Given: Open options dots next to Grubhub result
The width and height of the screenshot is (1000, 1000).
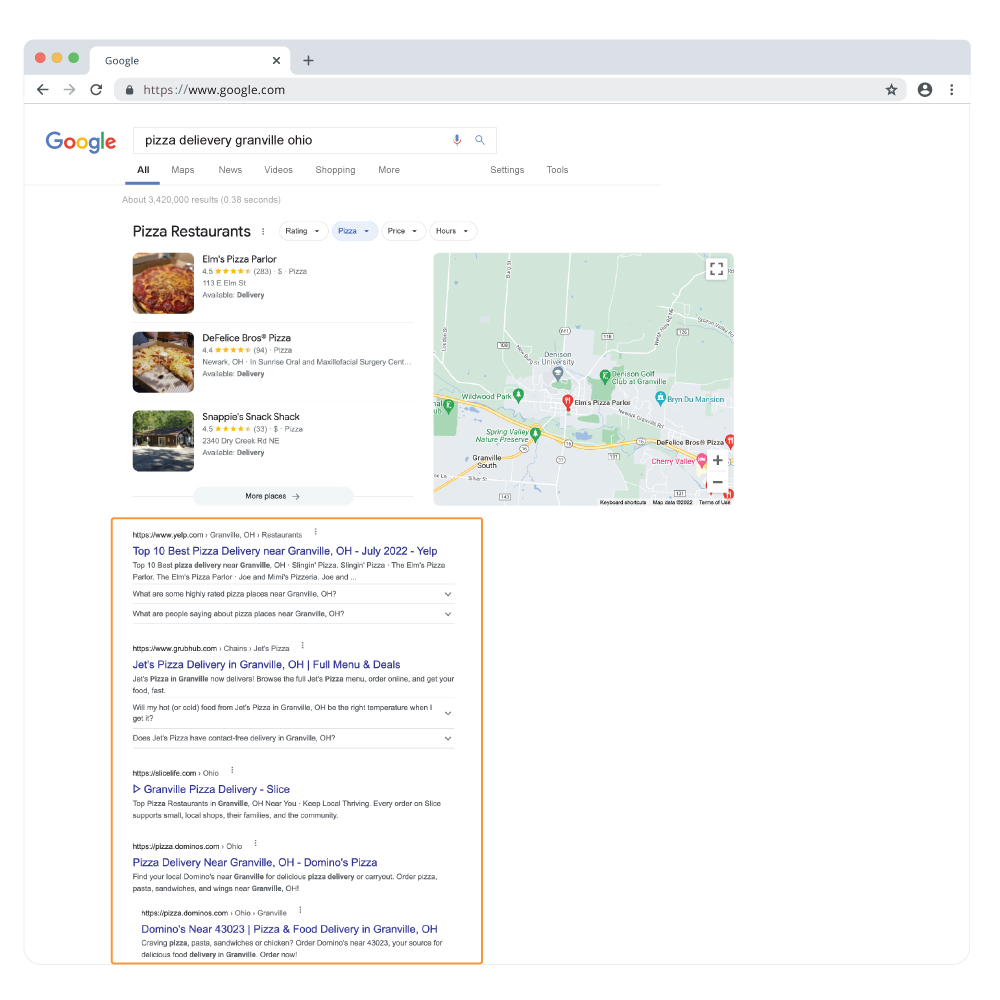Looking at the screenshot, I should [302, 645].
